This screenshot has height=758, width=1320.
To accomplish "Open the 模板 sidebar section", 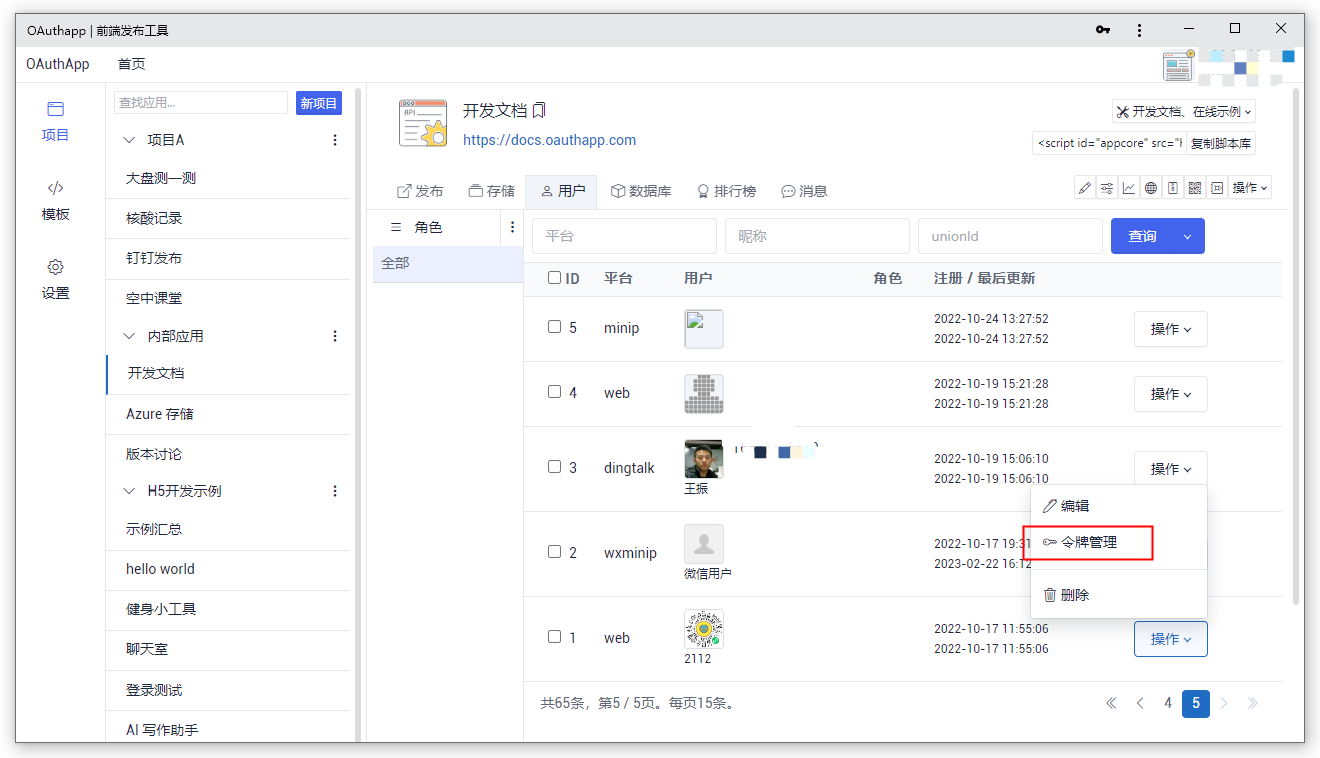I will 56,201.
